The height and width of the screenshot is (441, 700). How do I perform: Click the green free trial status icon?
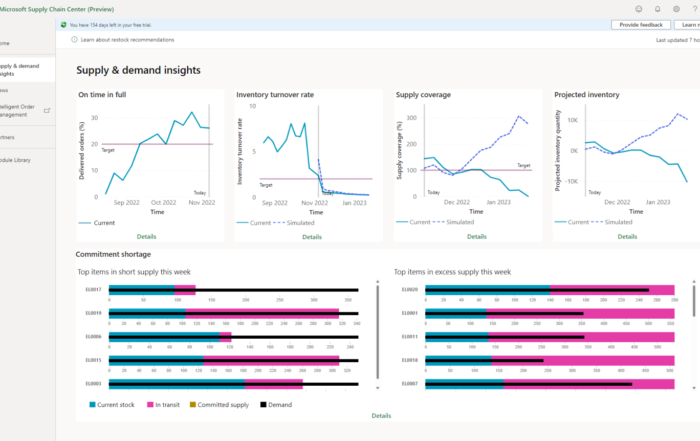pyautogui.click(x=63, y=25)
